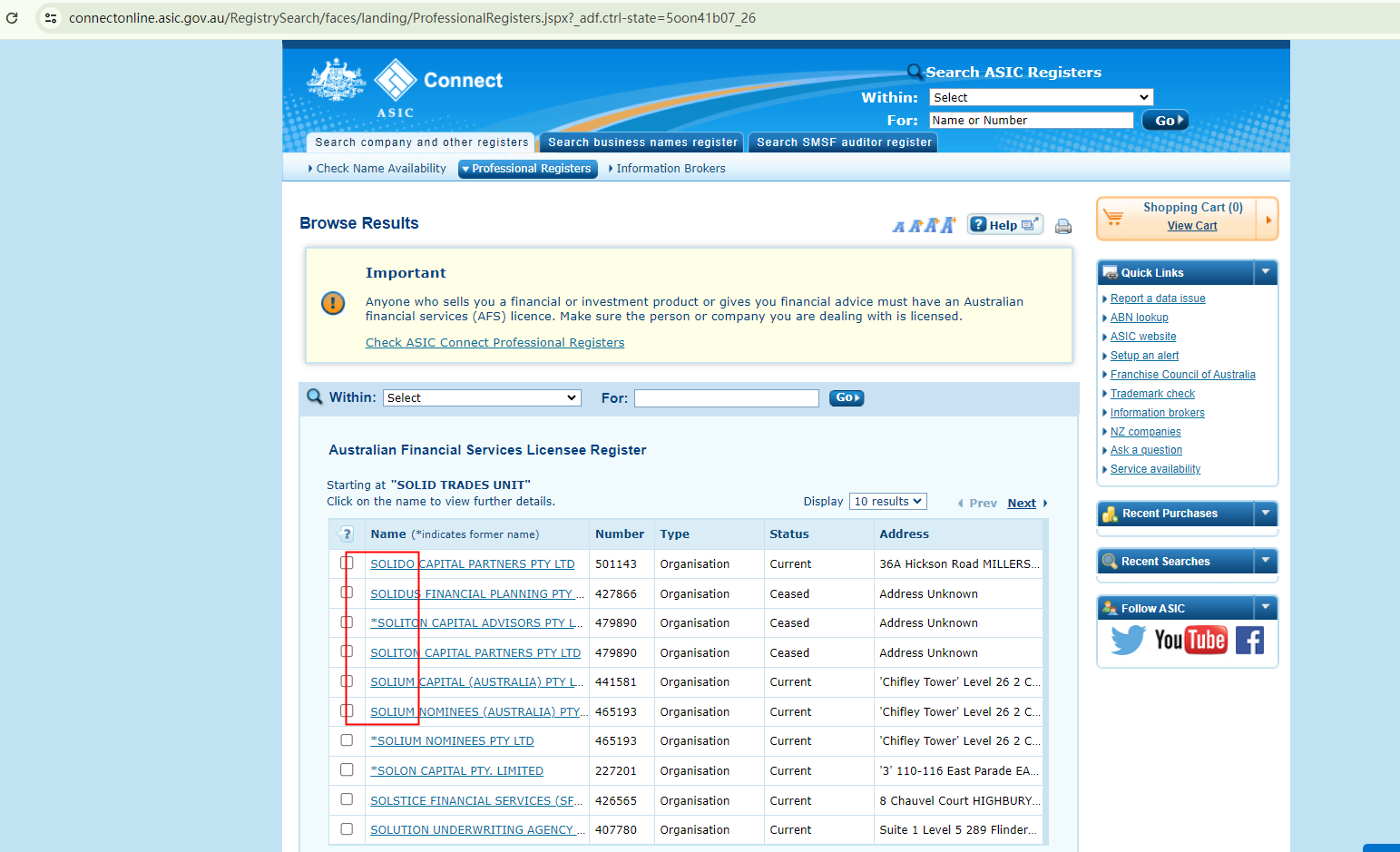Click the question mark icon in table header
Viewport: 1400px width, 852px height.
point(347,534)
